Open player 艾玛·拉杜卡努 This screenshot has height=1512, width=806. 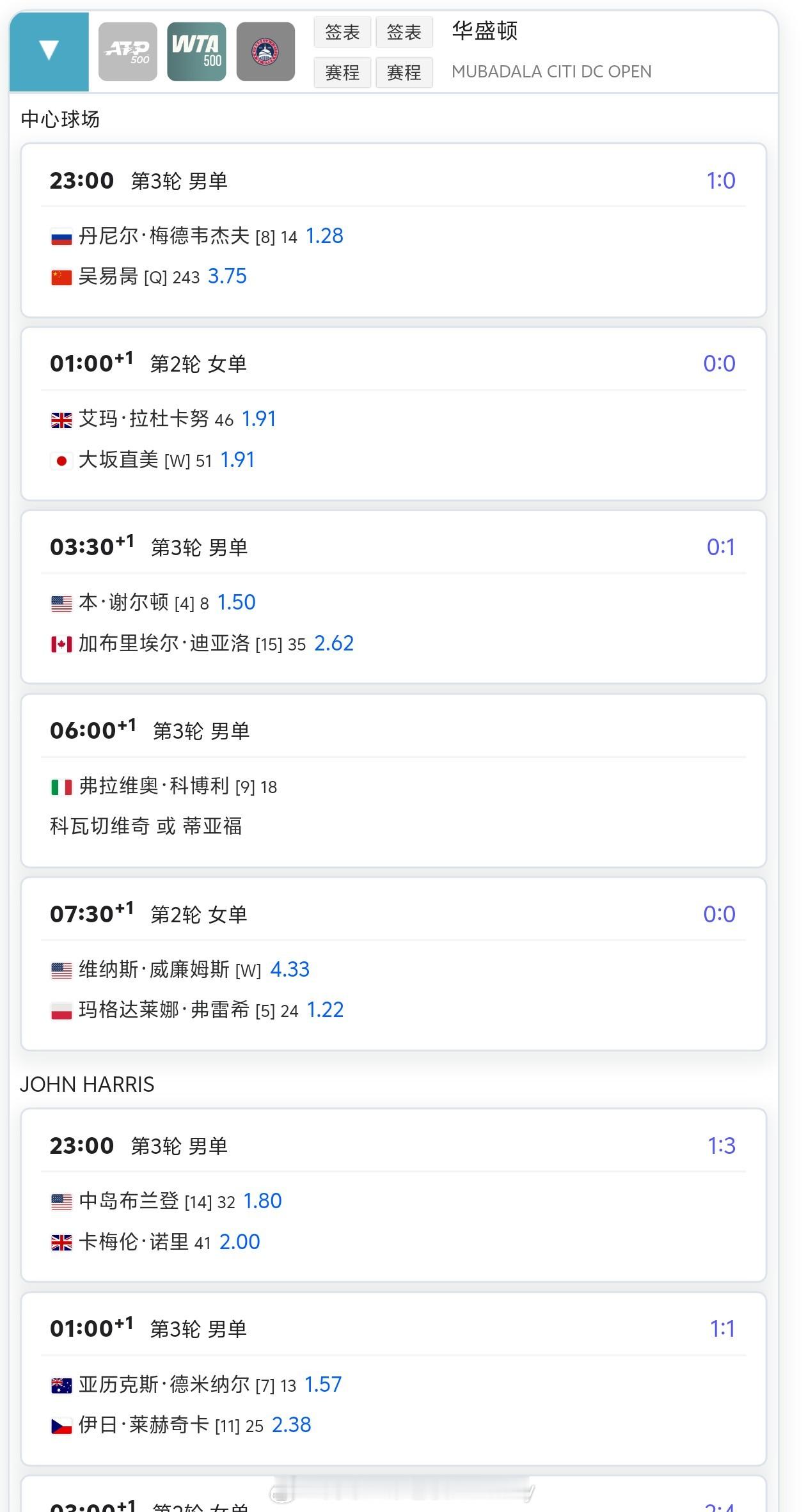[144, 419]
